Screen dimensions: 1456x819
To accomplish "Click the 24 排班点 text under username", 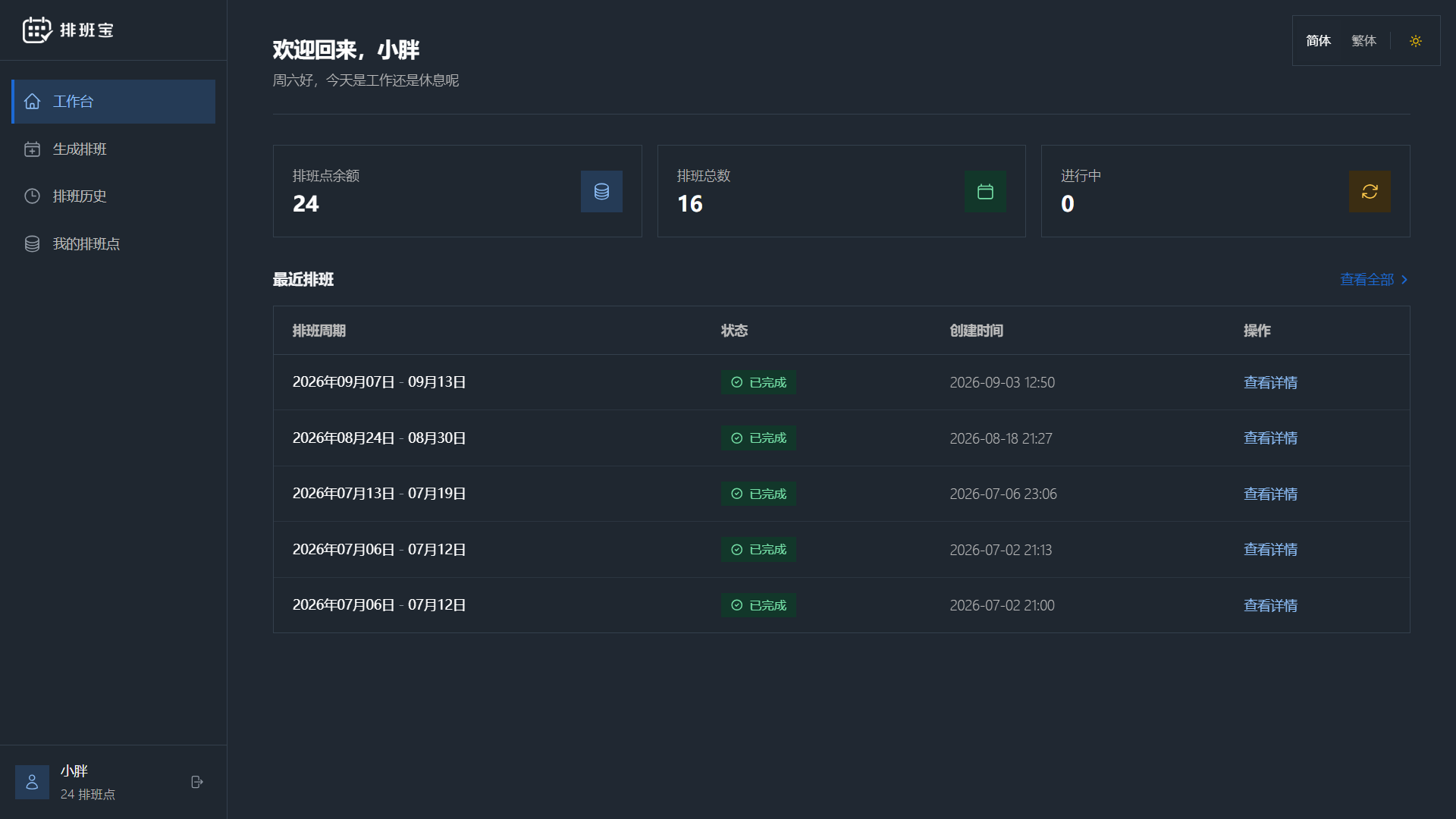I will tap(88, 794).
